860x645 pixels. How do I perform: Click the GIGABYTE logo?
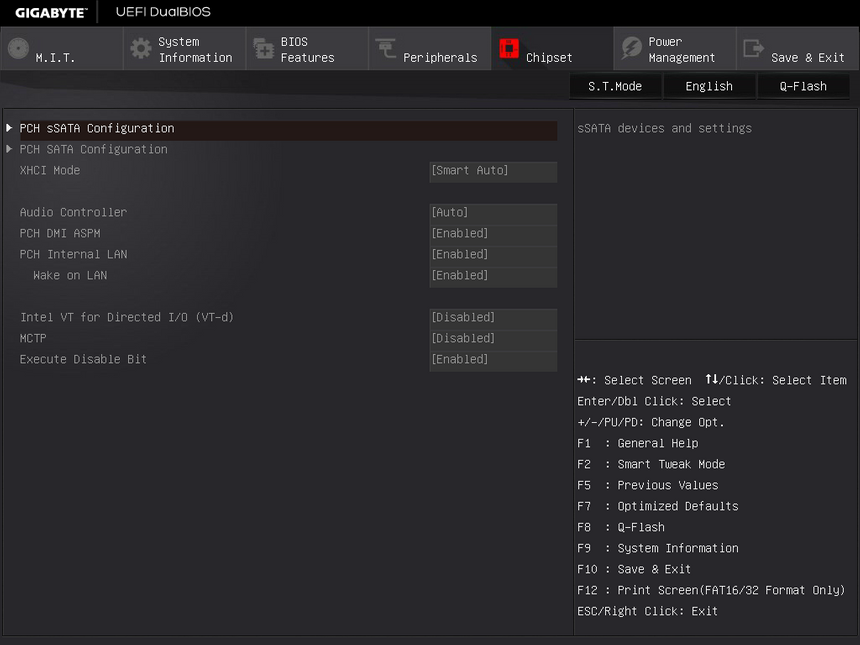(x=51, y=12)
